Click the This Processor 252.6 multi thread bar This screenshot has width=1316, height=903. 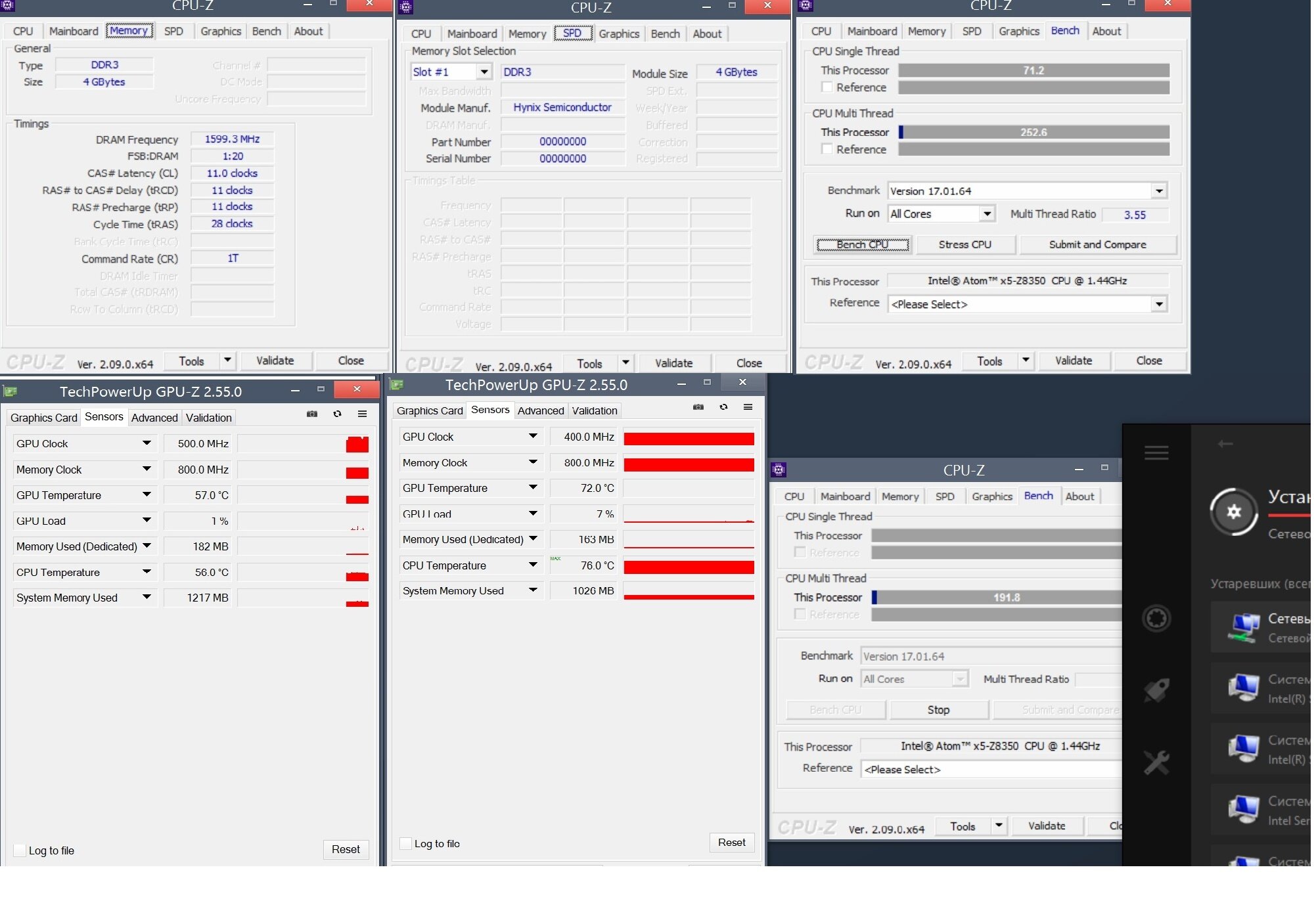tap(1033, 132)
